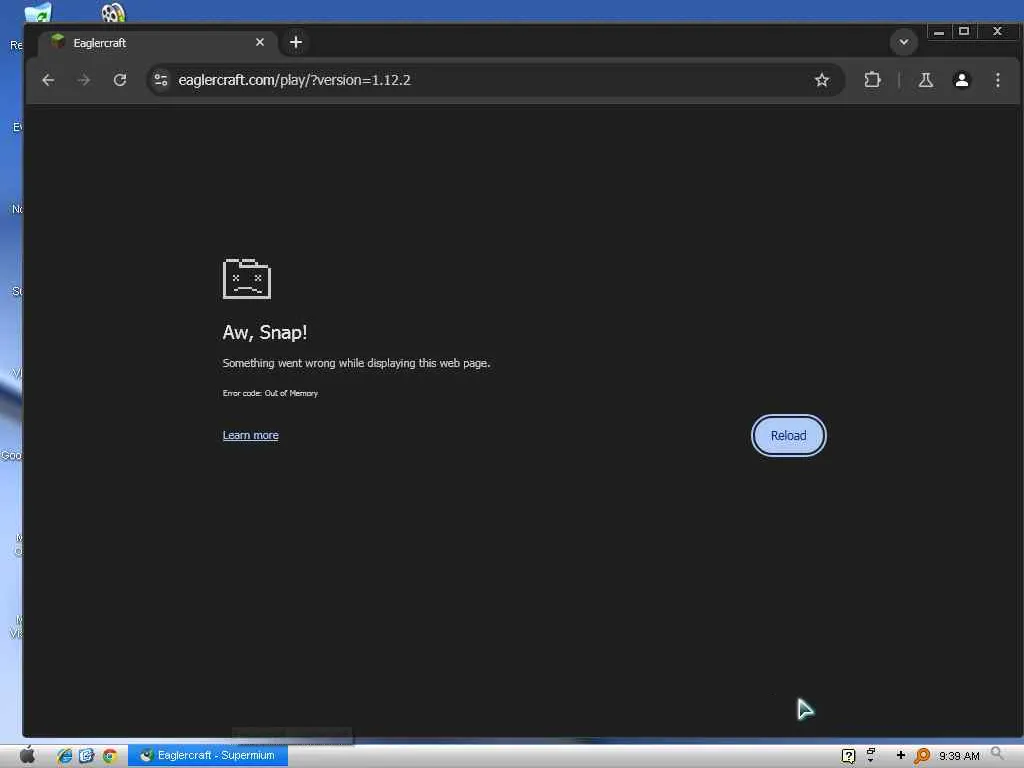The height and width of the screenshot is (768, 1024).
Task: Launch Internet Explorer from taskbar
Action: tap(64, 756)
